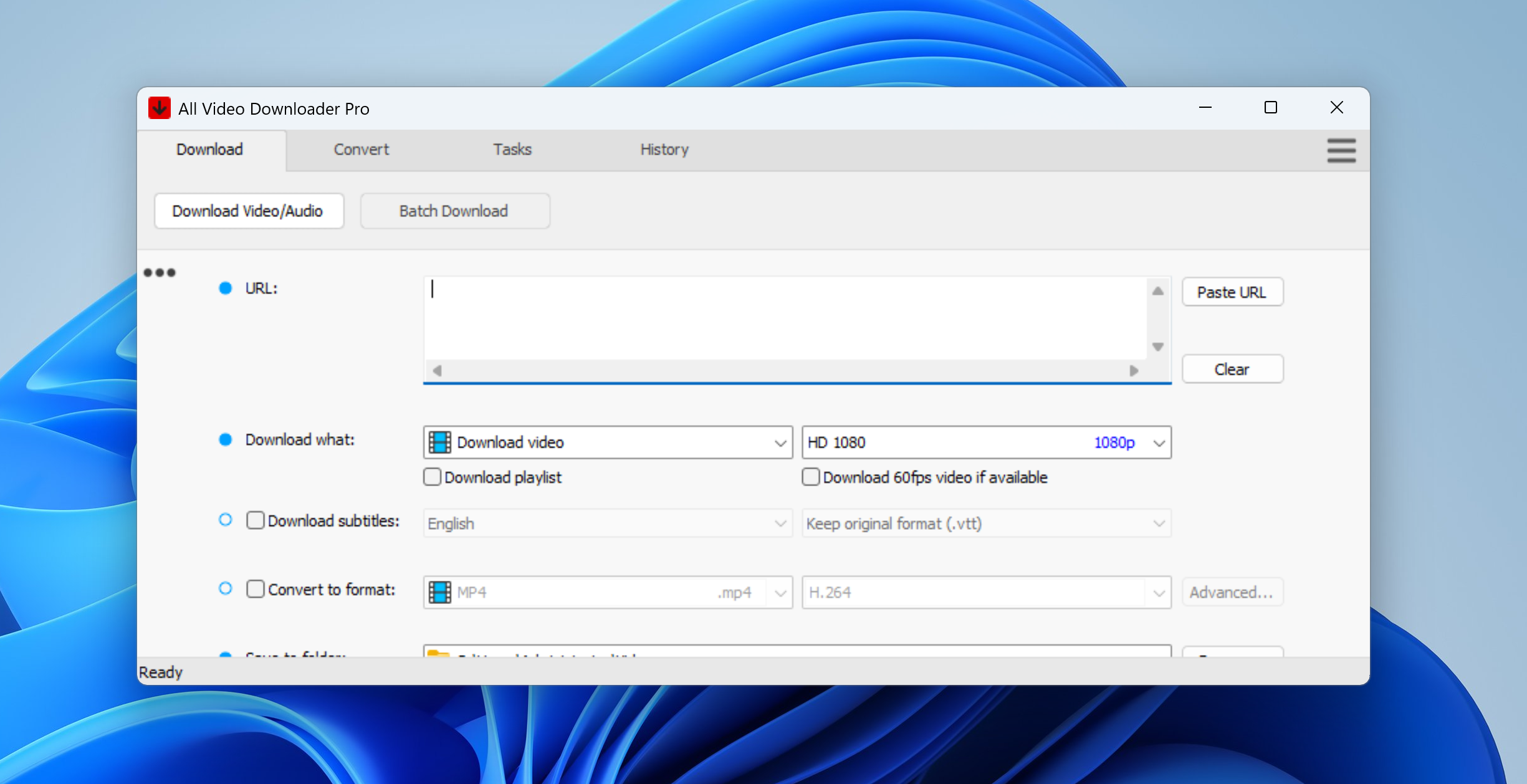
Task: Open the hamburger menu icon
Action: [x=1341, y=150]
